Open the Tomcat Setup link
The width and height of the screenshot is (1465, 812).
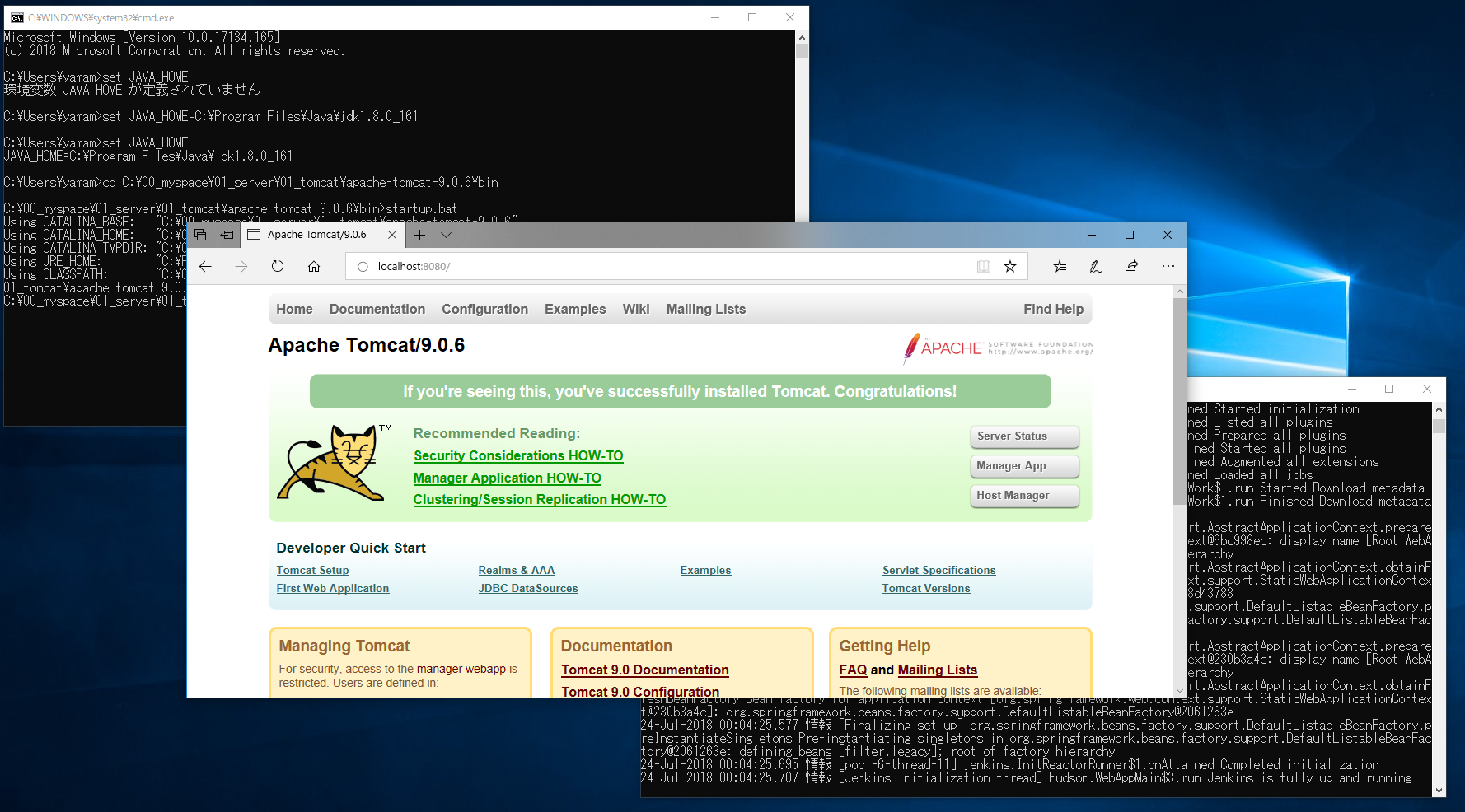(312, 570)
